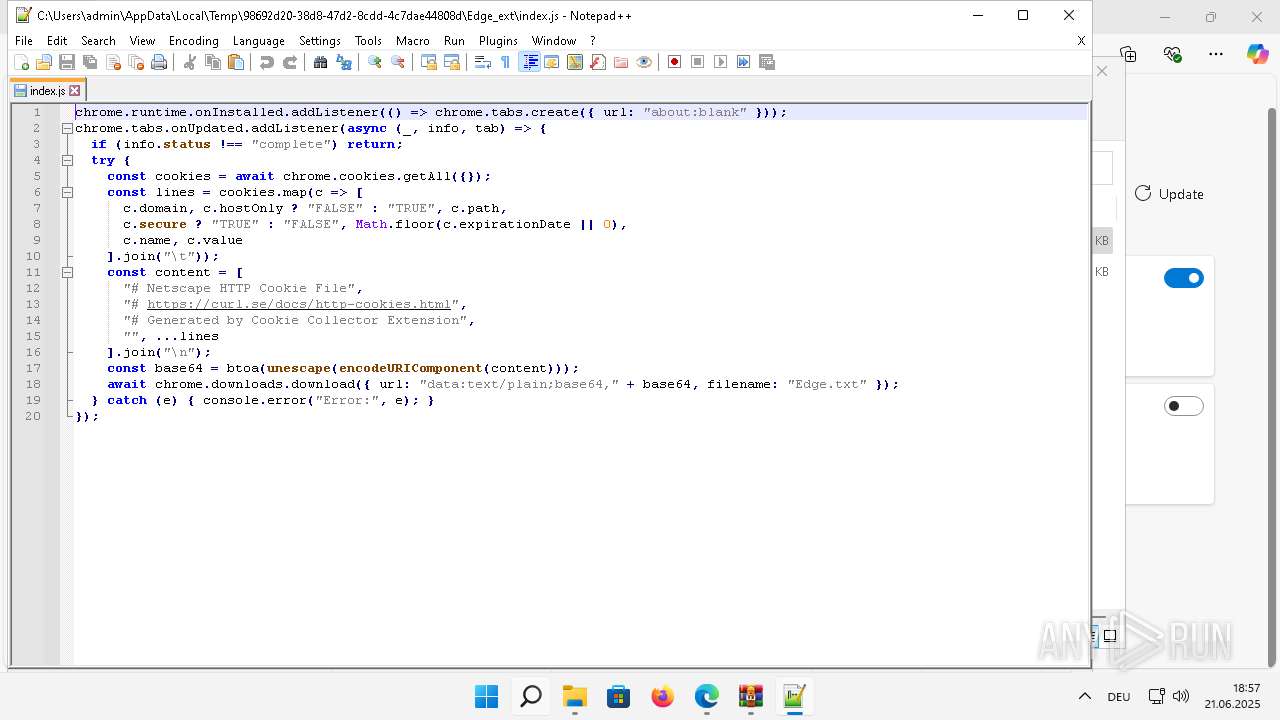Toggle Show all characters pilcrow button
The image size is (1280, 720).
point(506,62)
